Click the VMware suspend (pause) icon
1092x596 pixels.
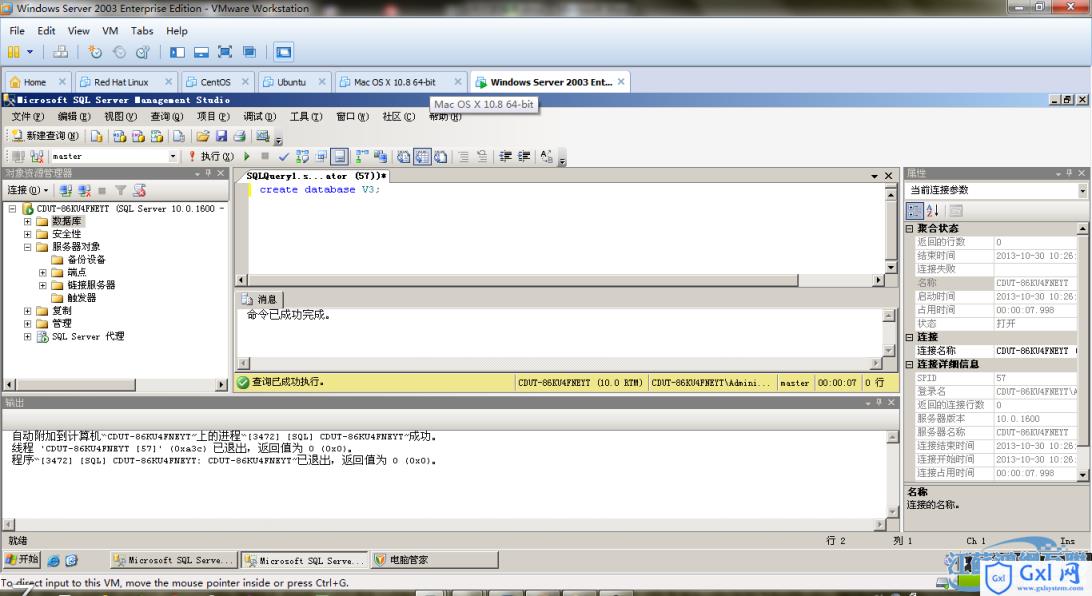13,52
